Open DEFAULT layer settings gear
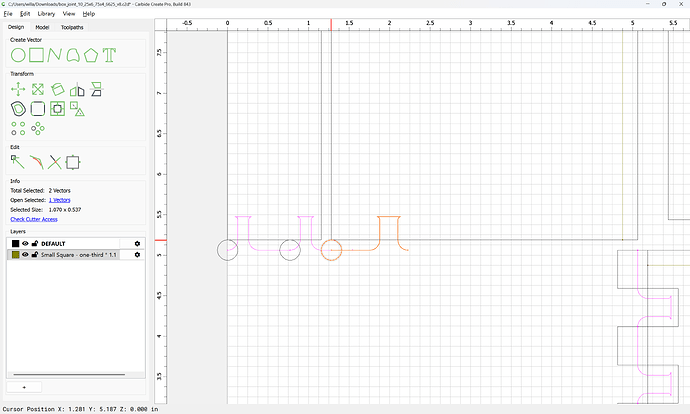Screen dimensions: 690x414 (x=137, y=243)
